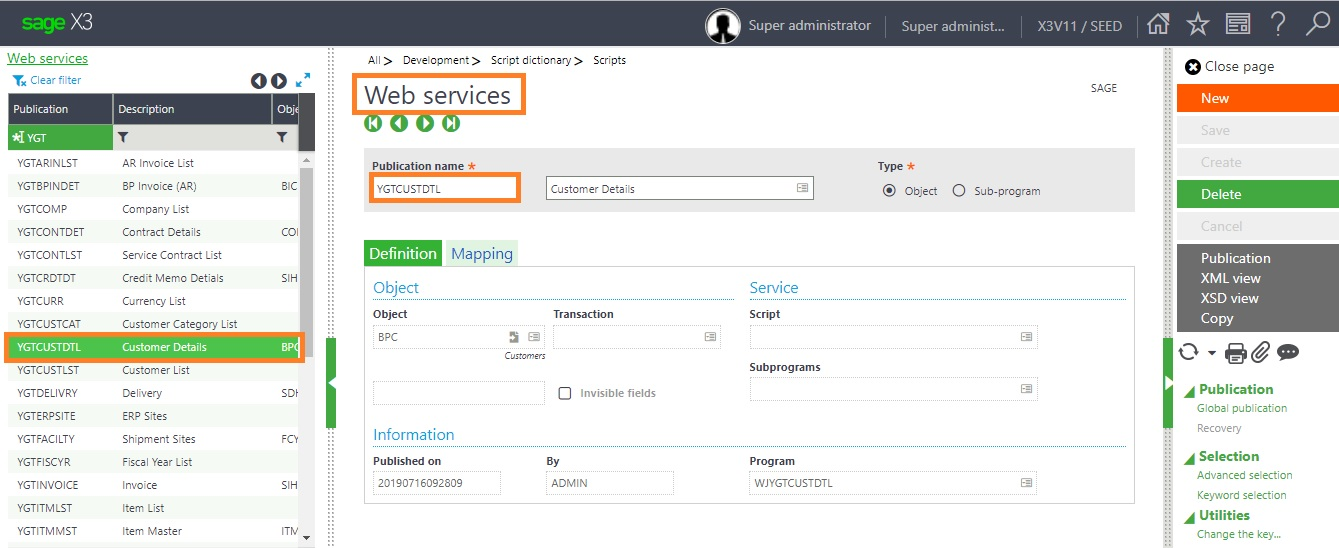Toggle the Invisible fields checkbox
1339x548 pixels.
tap(565, 393)
